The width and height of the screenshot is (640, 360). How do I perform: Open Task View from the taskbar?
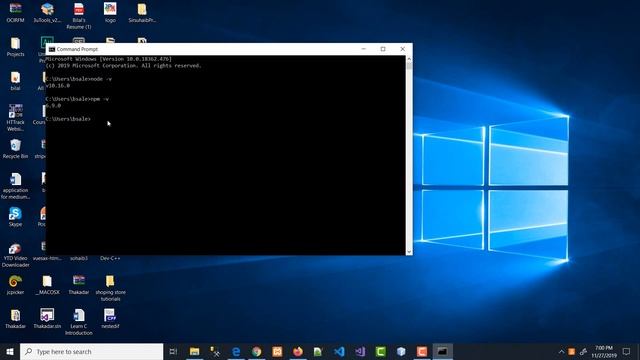tap(173, 351)
